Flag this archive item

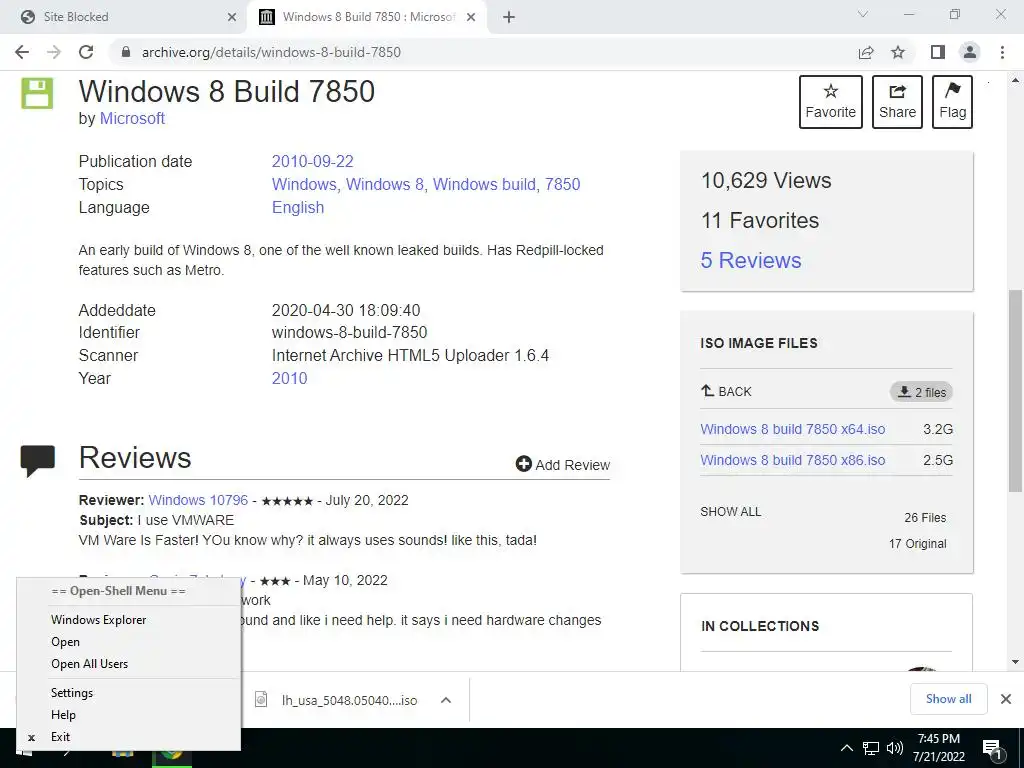coord(952,102)
